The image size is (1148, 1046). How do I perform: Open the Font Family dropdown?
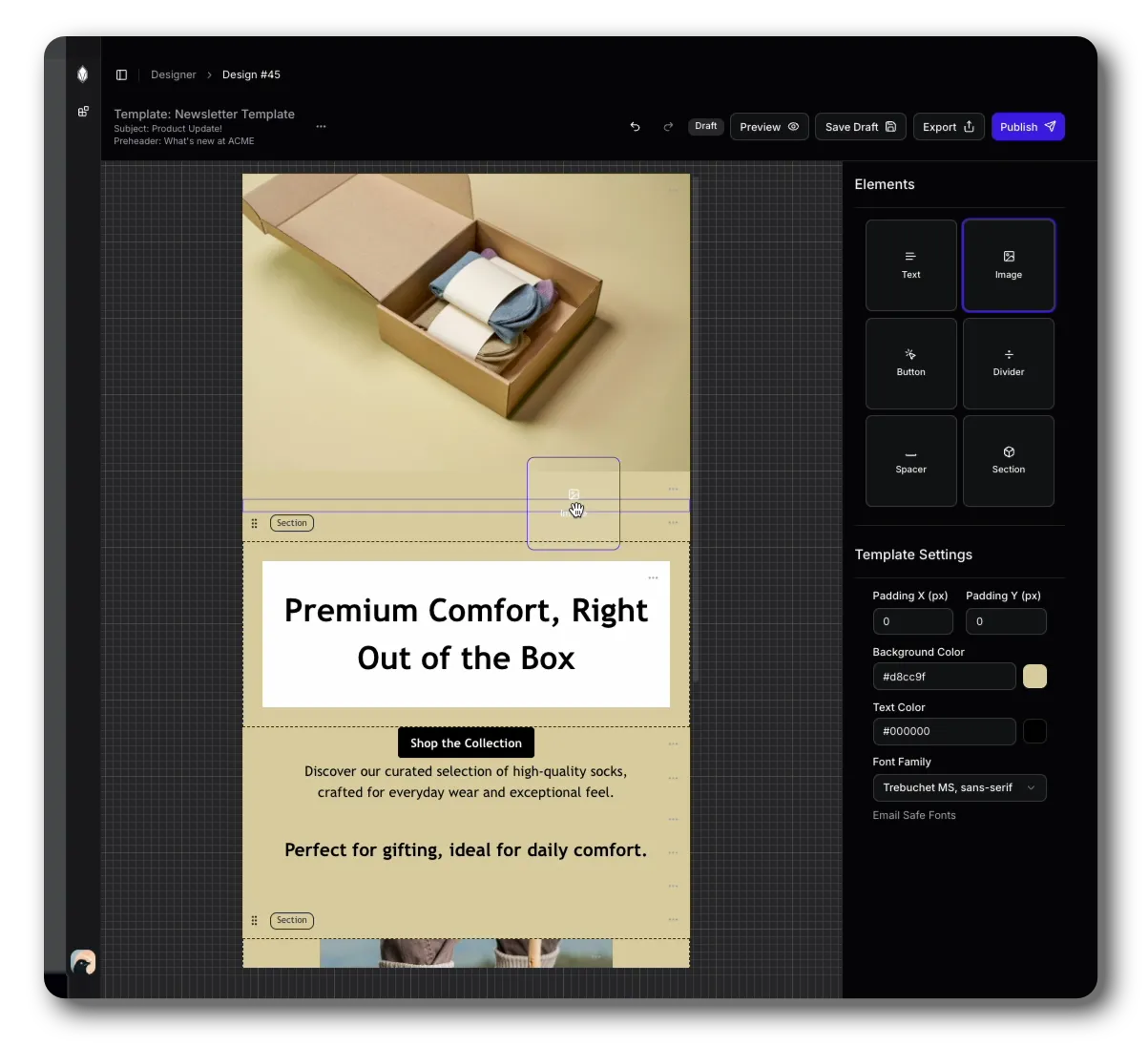(x=959, y=787)
